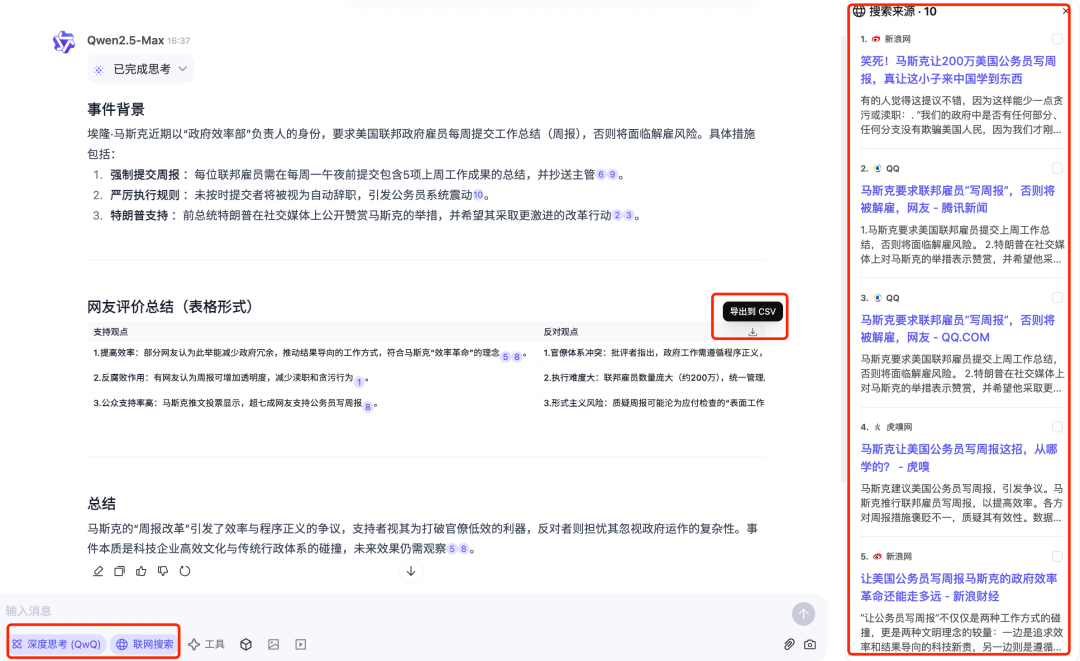This screenshot has height=661, width=1080.
Task: Open citation 10 in the 严厉执行规则 line
Action: (x=478, y=195)
